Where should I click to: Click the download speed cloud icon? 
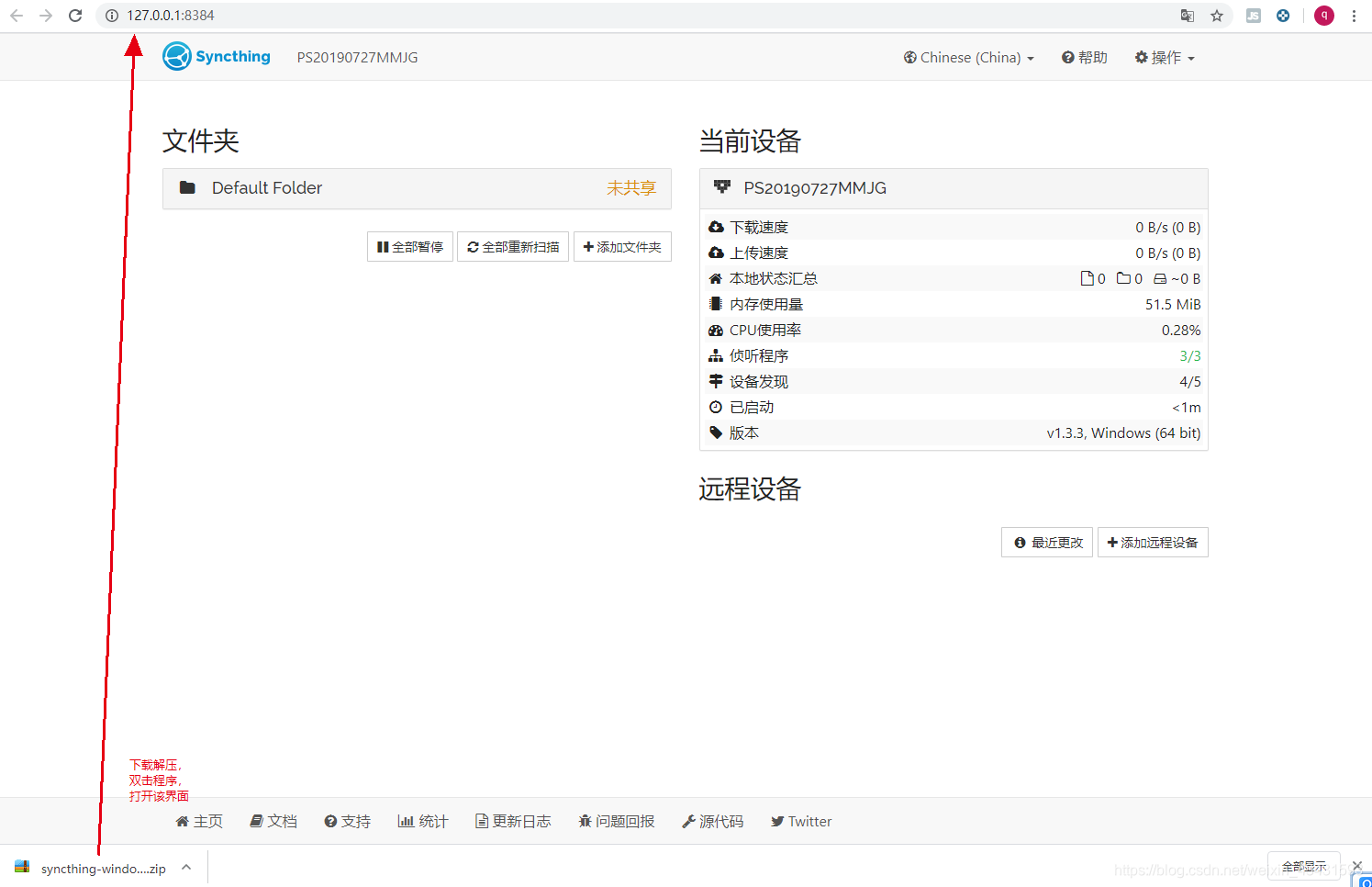(x=716, y=227)
